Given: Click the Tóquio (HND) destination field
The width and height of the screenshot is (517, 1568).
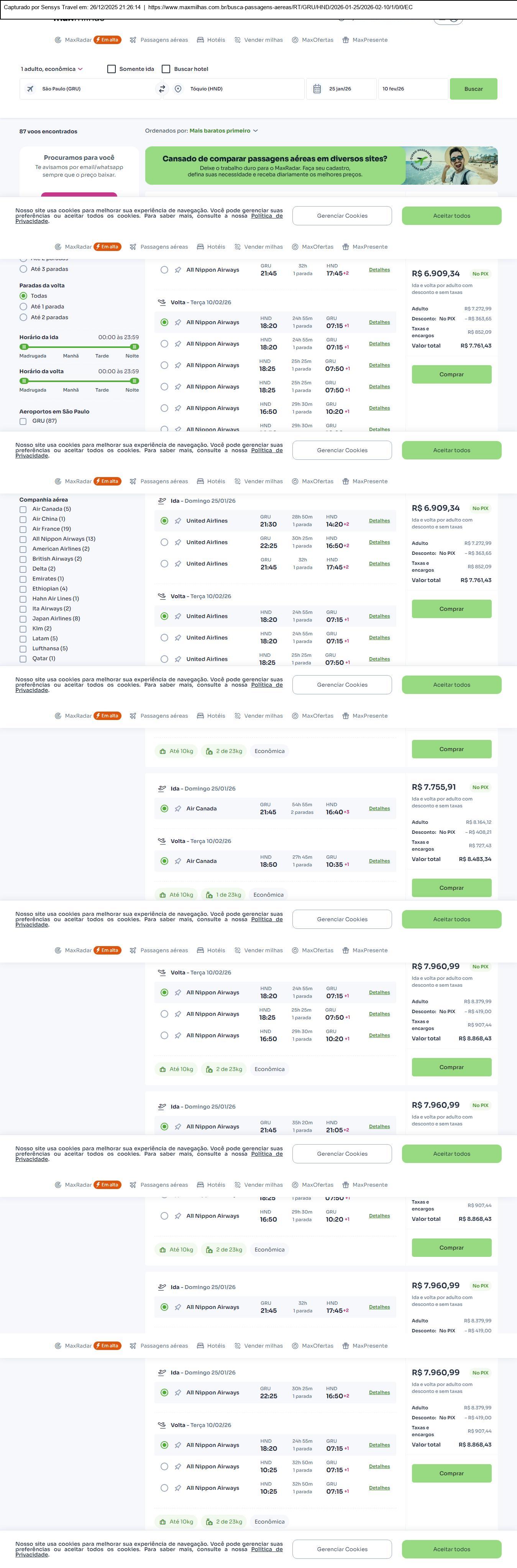Looking at the screenshot, I should click(244, 89).
